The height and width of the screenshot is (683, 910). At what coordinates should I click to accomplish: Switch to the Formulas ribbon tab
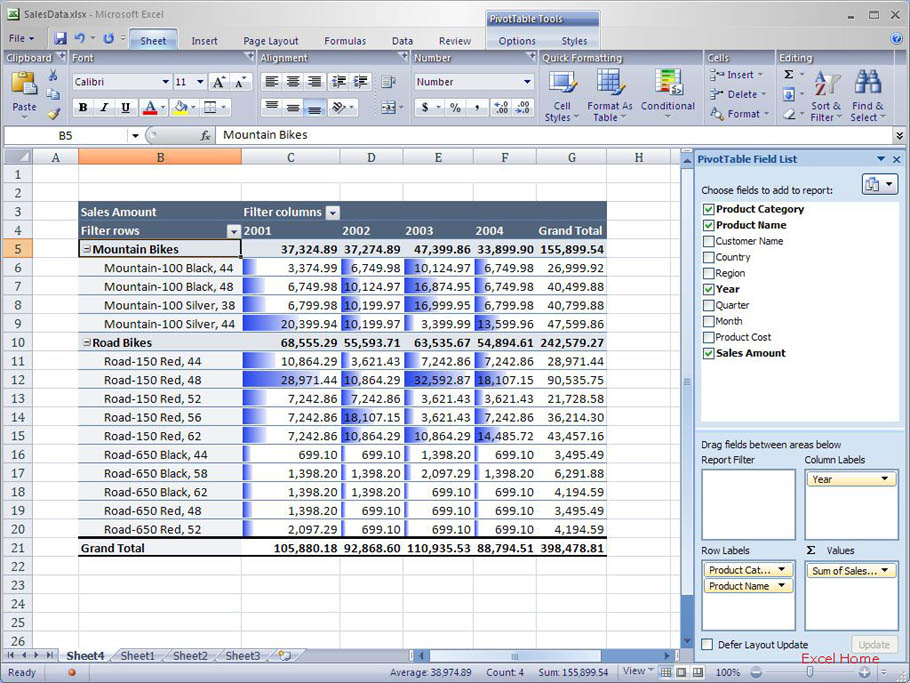pos(345,41)
